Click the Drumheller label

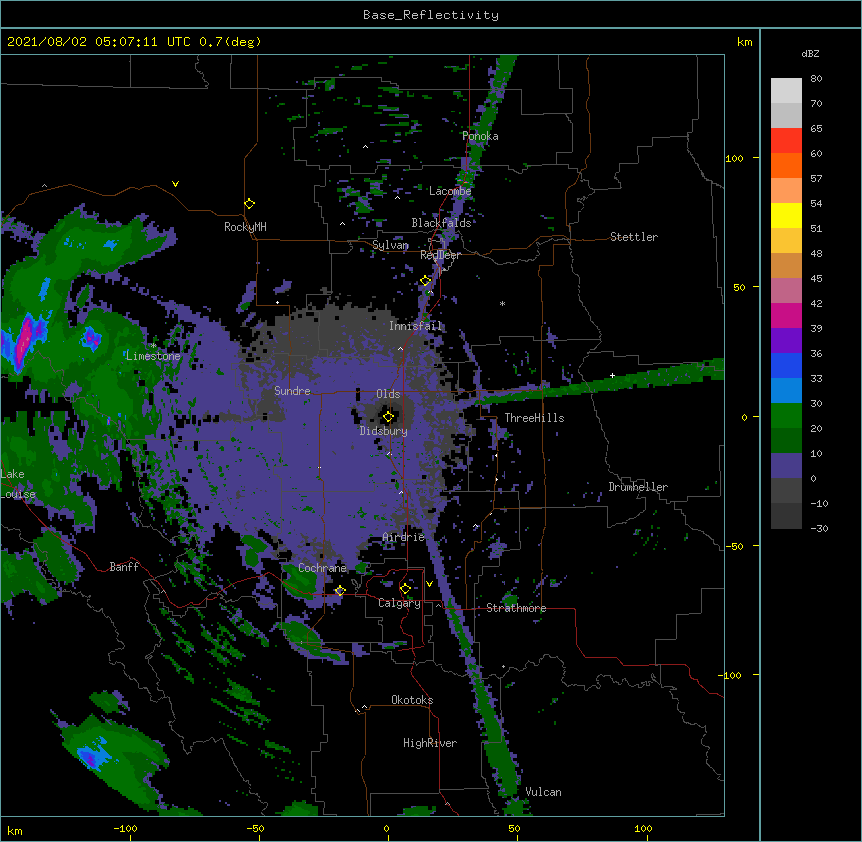click(x=638, y=487)
